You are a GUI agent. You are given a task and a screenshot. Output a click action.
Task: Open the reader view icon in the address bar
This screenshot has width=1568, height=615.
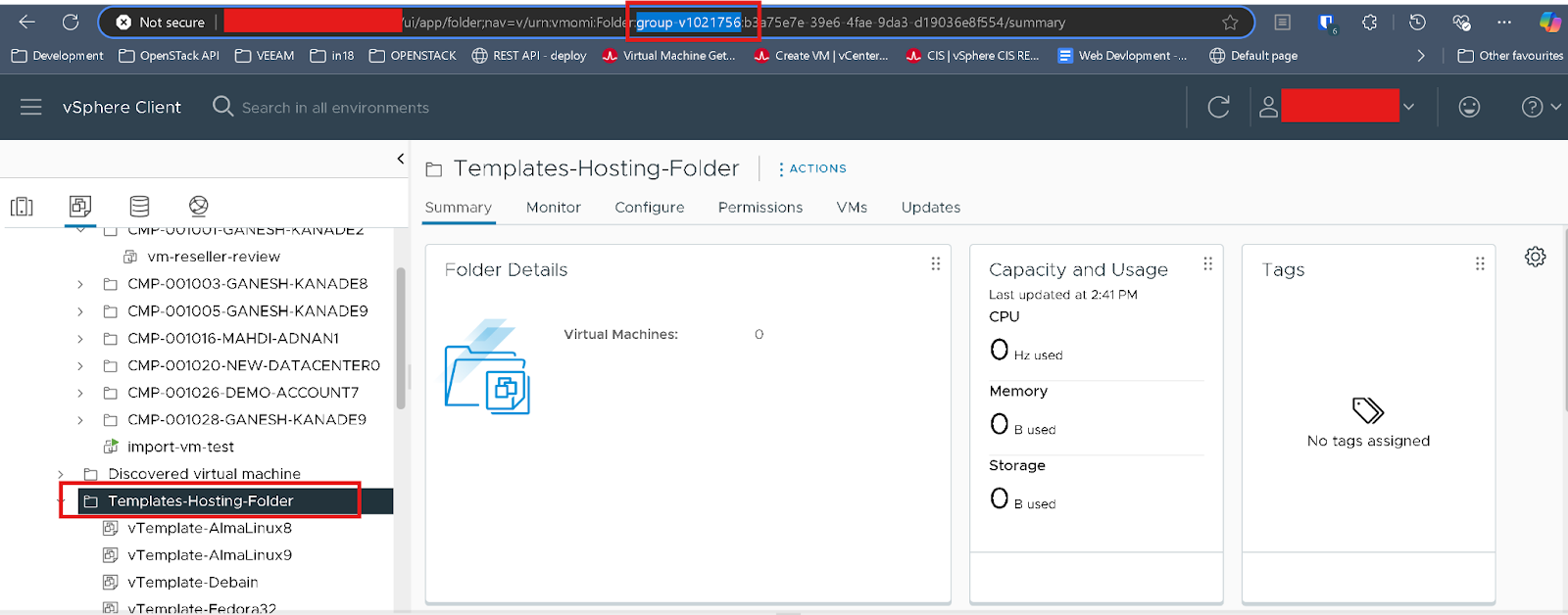[x=1282, y=22]
